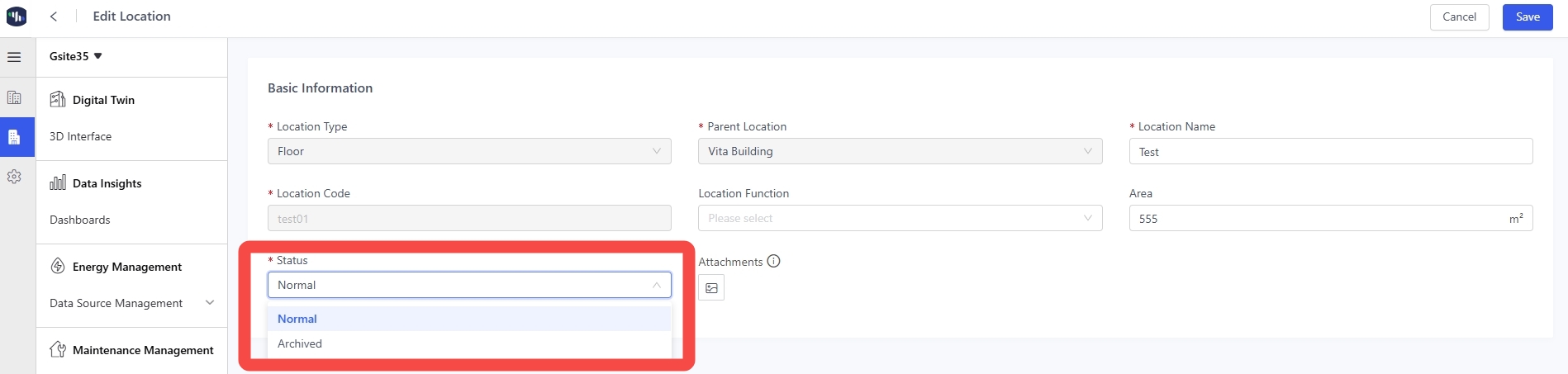This screenshot has height=374, width=1568.
Task: Choose Archived from Status options
Action: coord(300,343)
